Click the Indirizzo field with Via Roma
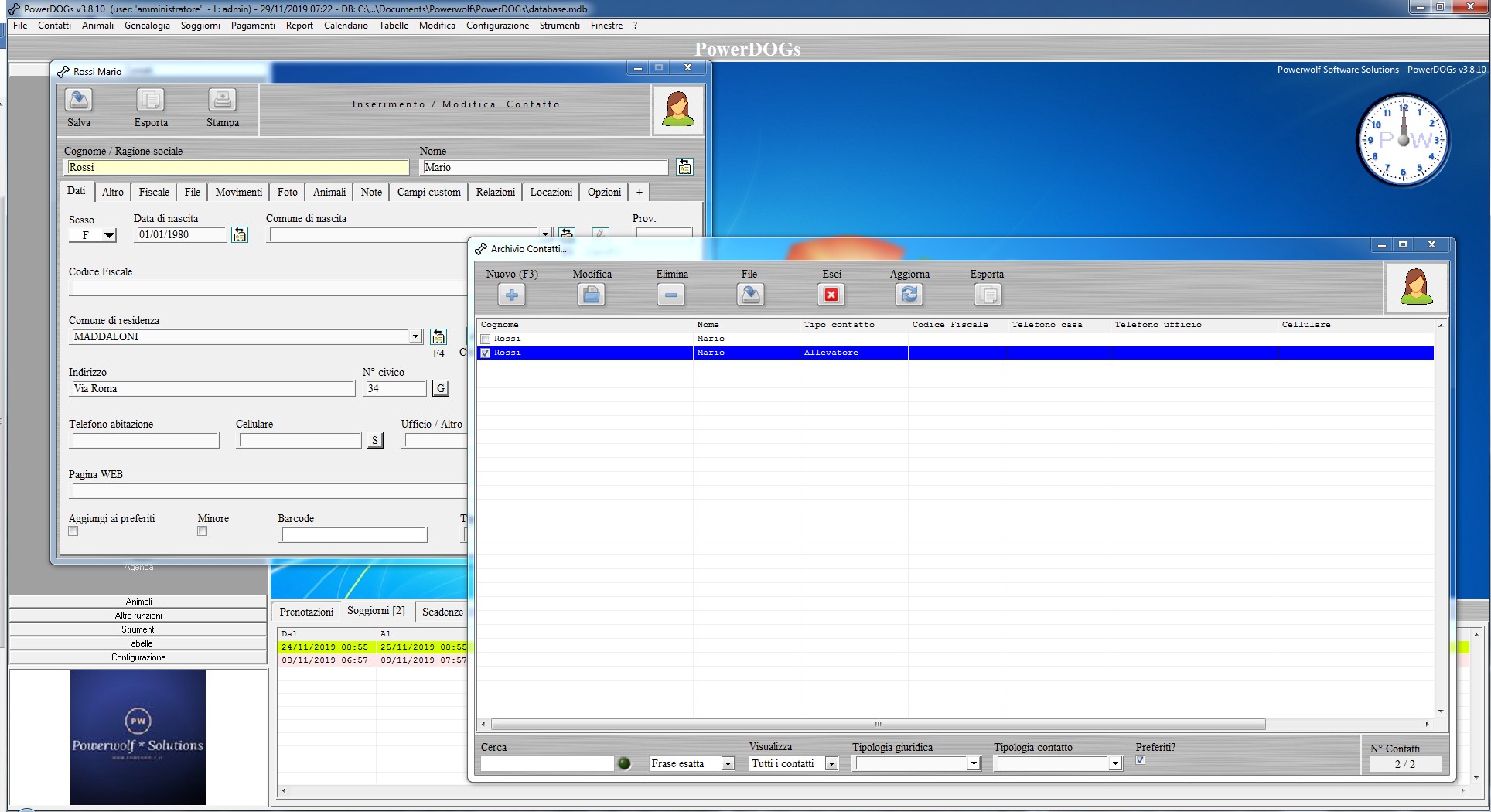 (213, 388)
